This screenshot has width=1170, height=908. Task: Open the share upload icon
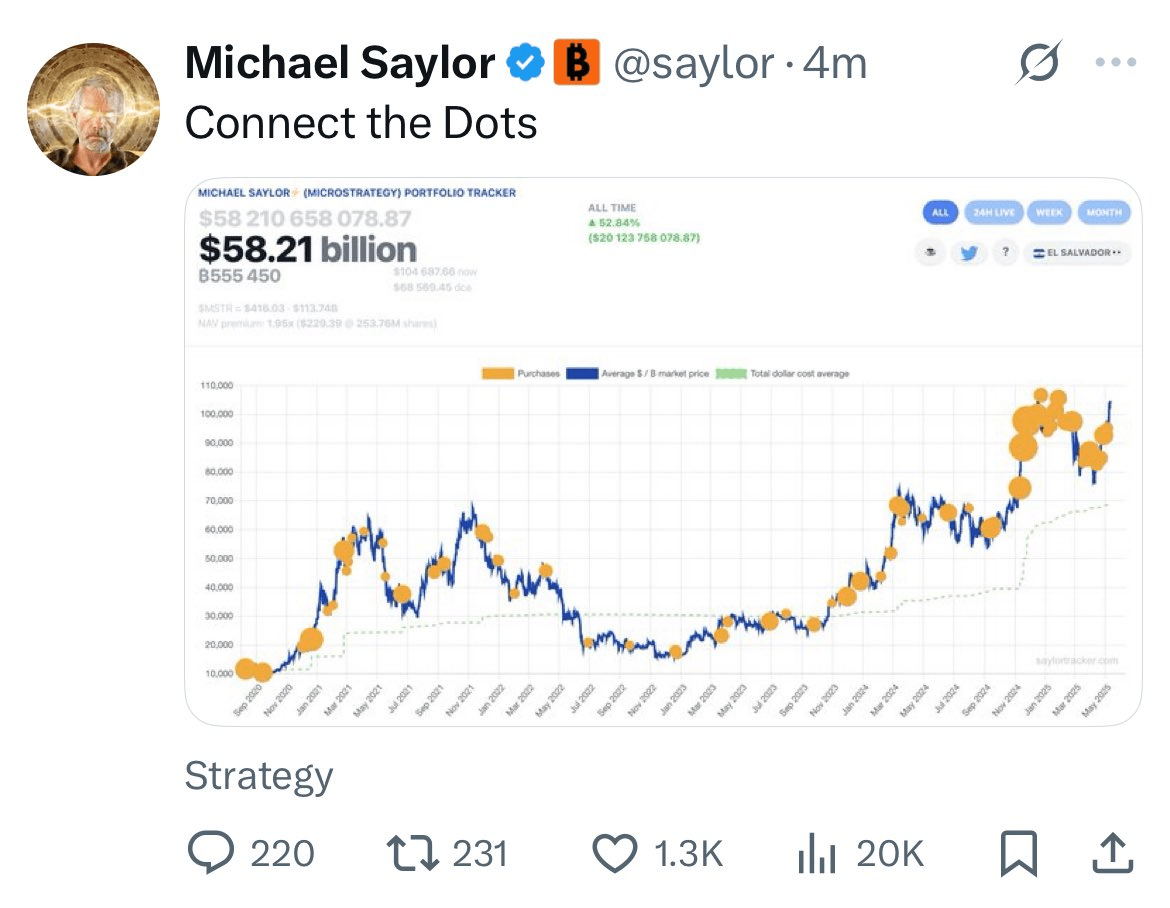[1113, 852]
